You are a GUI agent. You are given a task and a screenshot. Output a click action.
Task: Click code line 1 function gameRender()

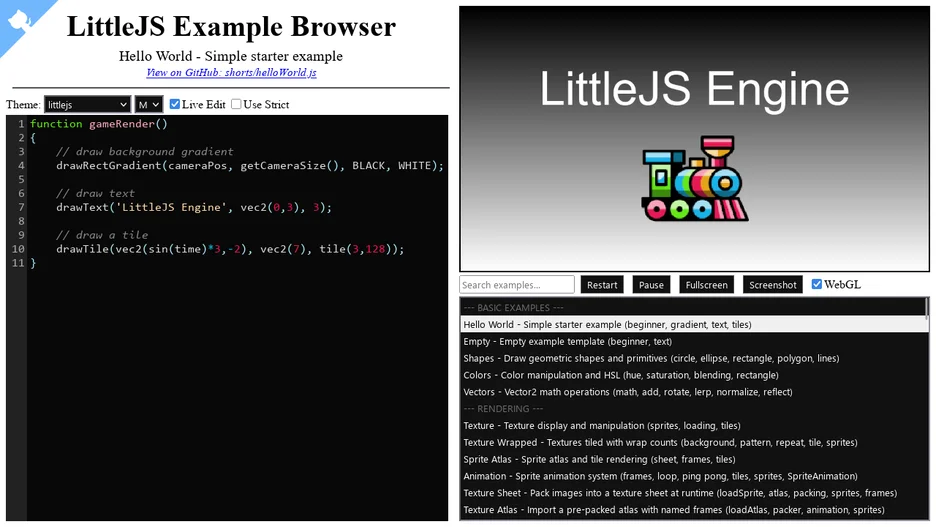pos(99,124)
